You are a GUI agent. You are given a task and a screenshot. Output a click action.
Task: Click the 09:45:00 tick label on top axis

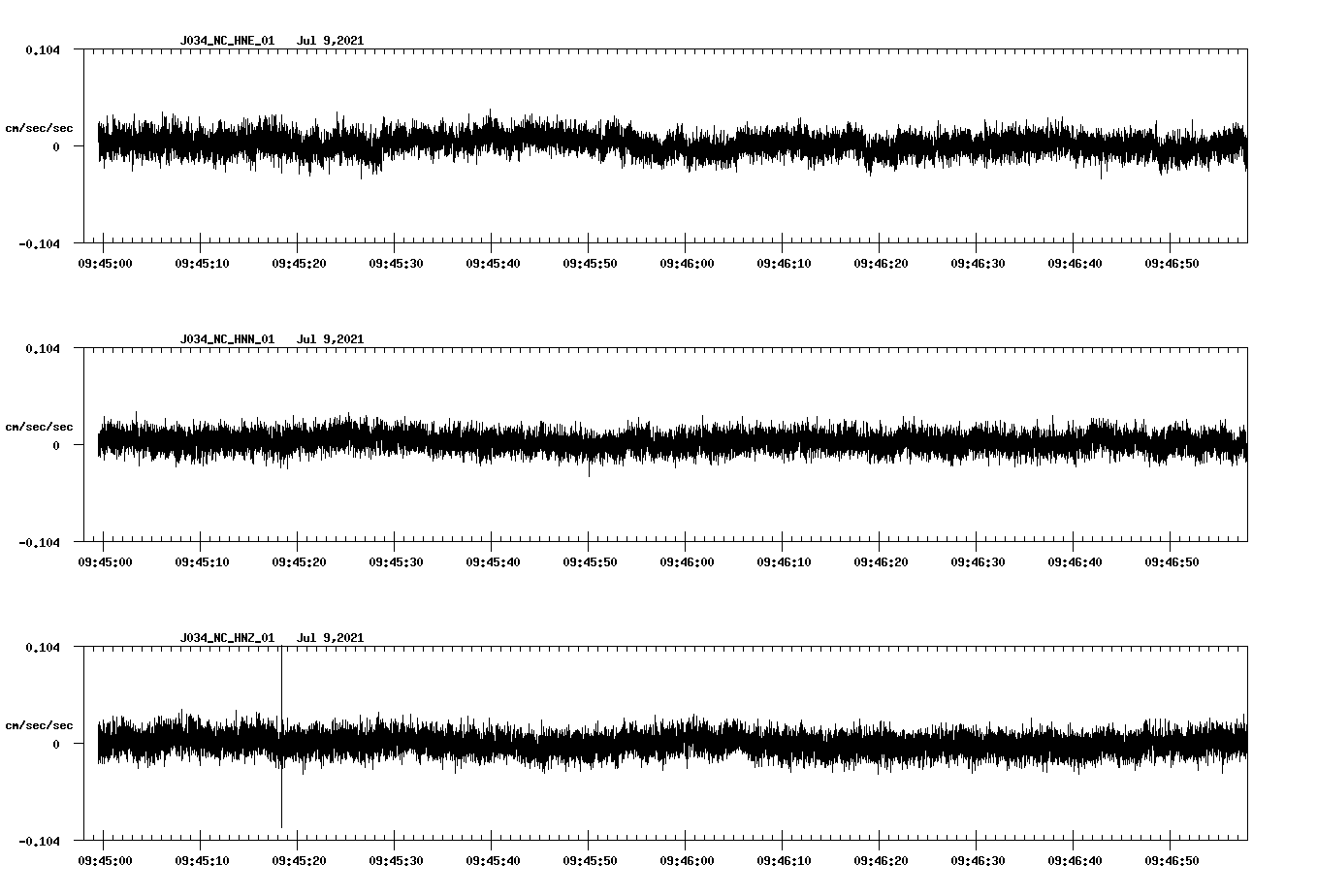(103, 262)
